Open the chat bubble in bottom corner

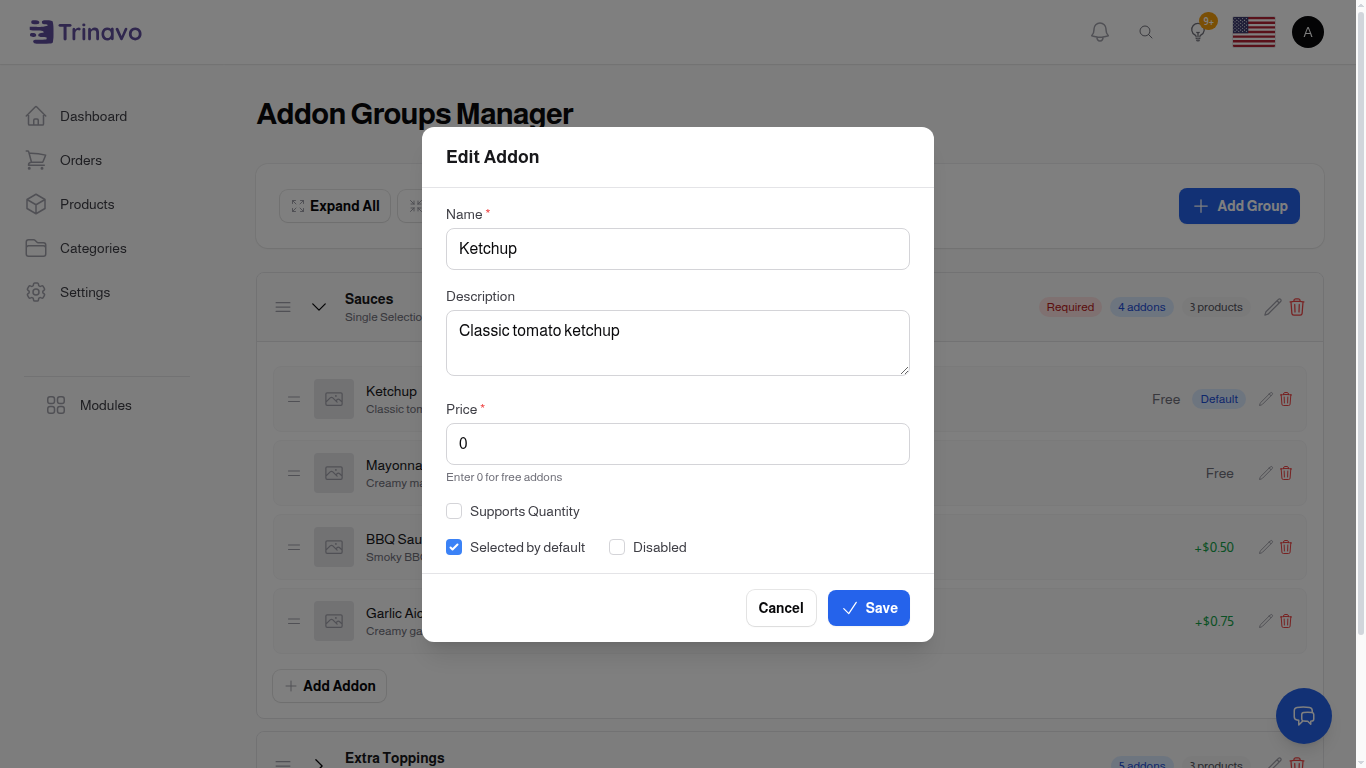pyautogui.click(x=1304, y=716)
